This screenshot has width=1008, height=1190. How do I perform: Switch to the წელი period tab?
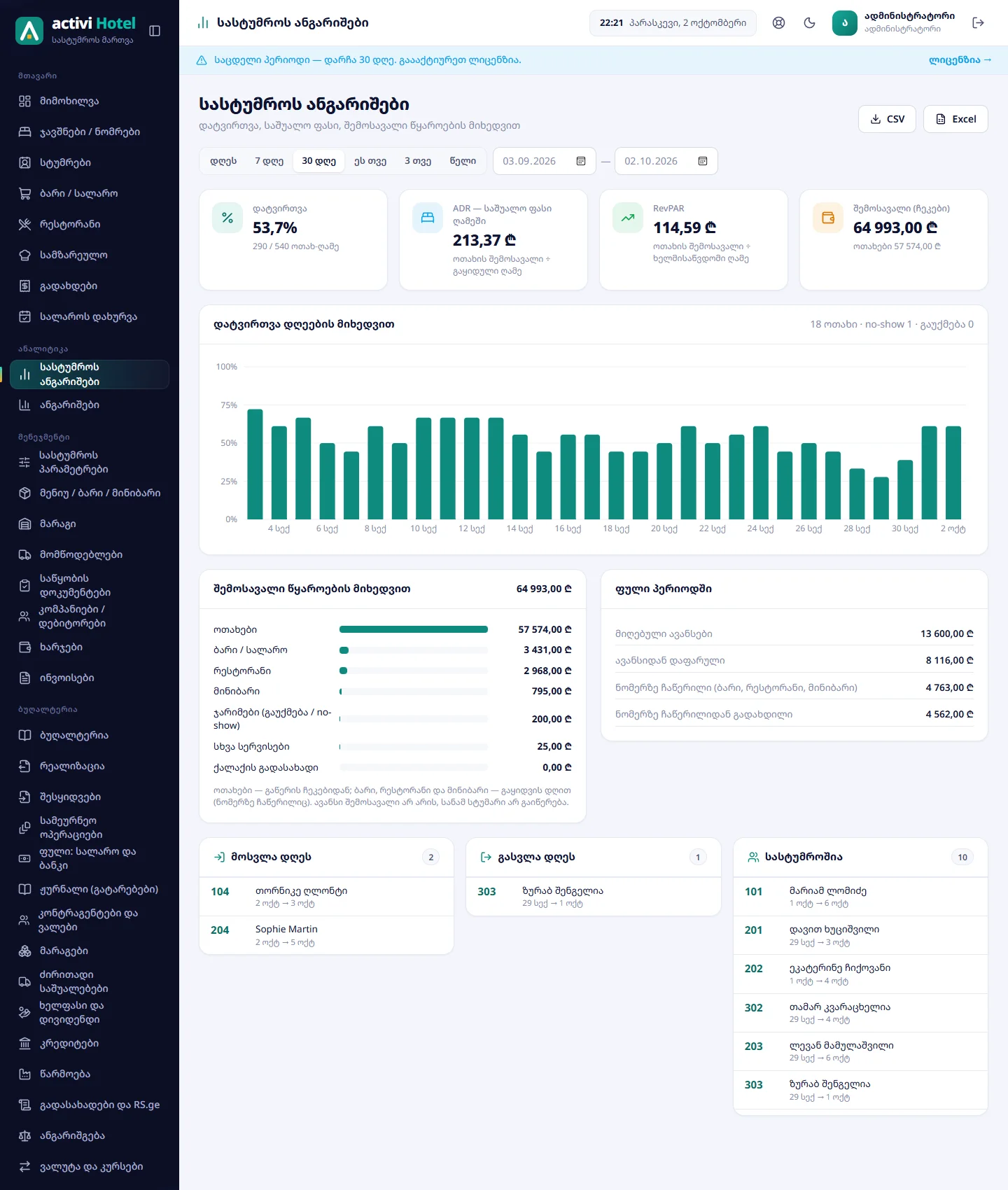pos(463,161)
